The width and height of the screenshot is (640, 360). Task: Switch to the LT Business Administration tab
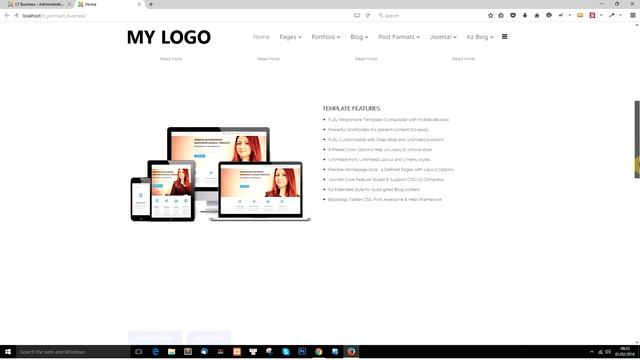click(x=38, y=4)
